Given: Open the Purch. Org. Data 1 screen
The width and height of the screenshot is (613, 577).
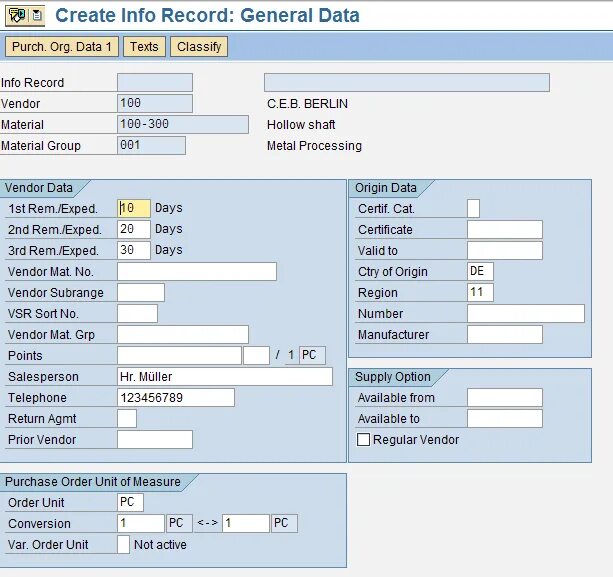Looking at the screenshot, I should (x=62, y=47).
